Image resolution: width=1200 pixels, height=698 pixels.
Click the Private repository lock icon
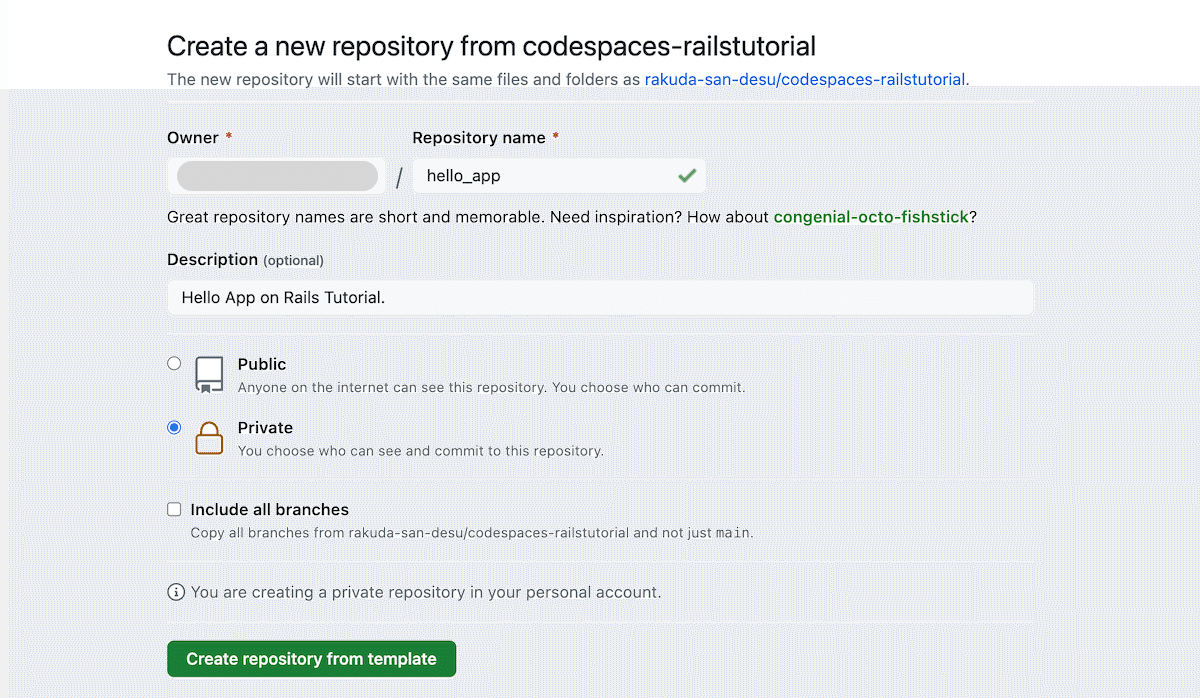(209, 438)
